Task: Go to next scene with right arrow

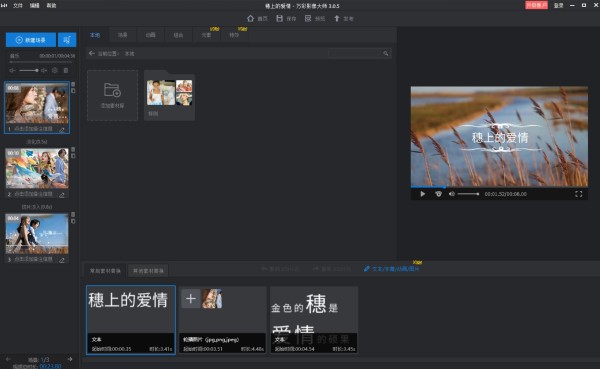Action: 70,359
